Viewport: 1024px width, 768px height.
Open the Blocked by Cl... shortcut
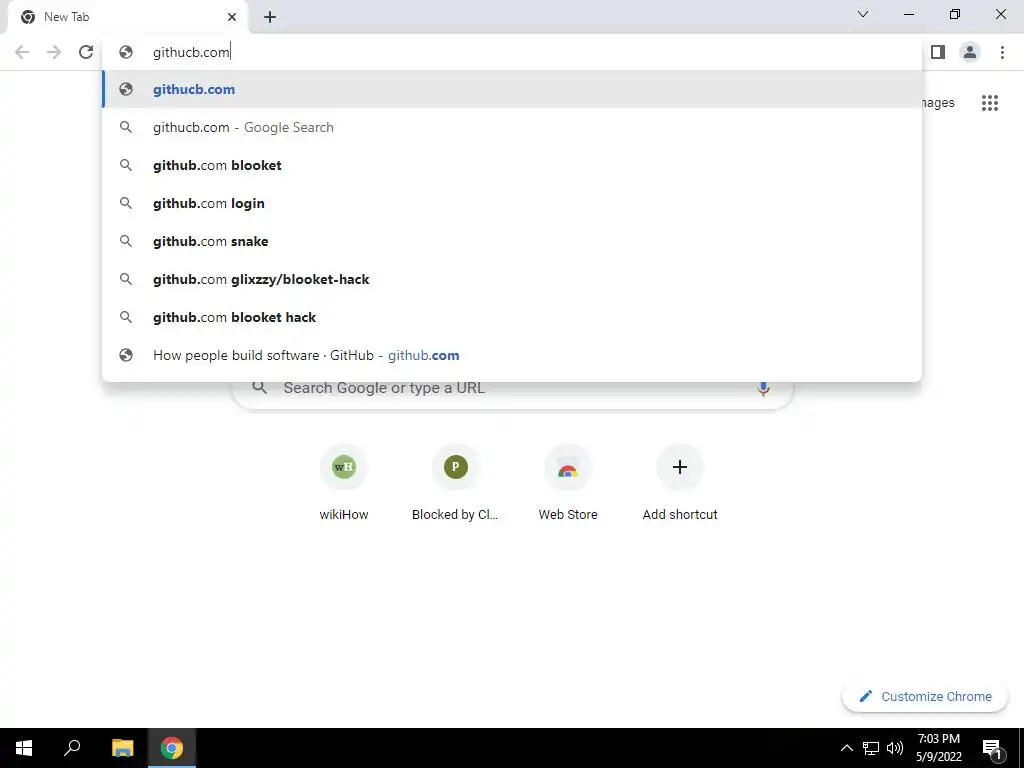[455, 483]
